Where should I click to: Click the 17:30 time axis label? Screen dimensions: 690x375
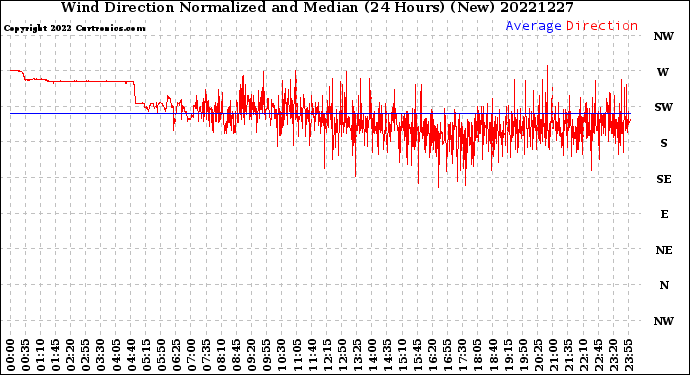(462, 355)
